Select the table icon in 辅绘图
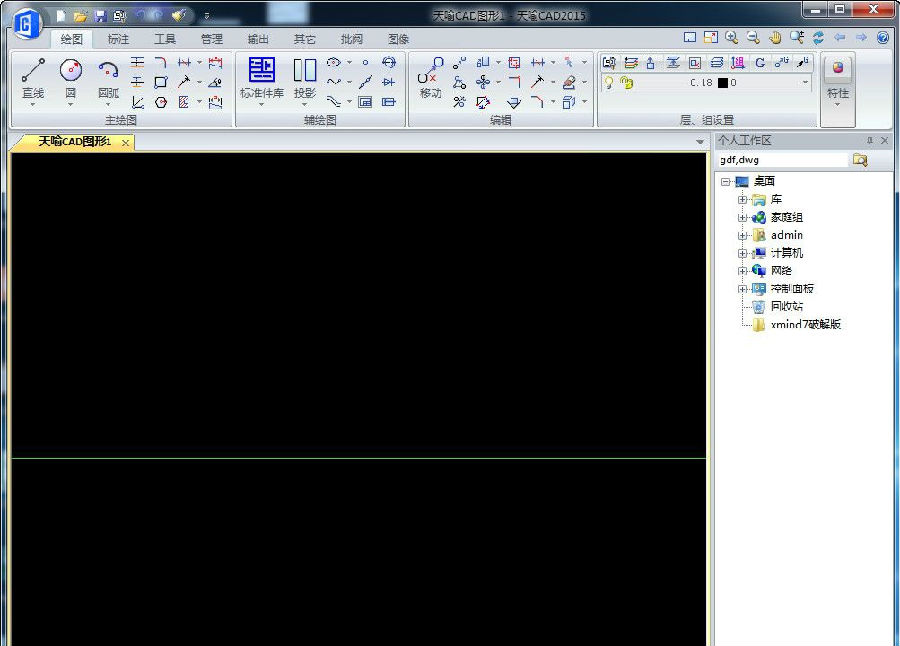The image size is (900, 646). (365, 102)
